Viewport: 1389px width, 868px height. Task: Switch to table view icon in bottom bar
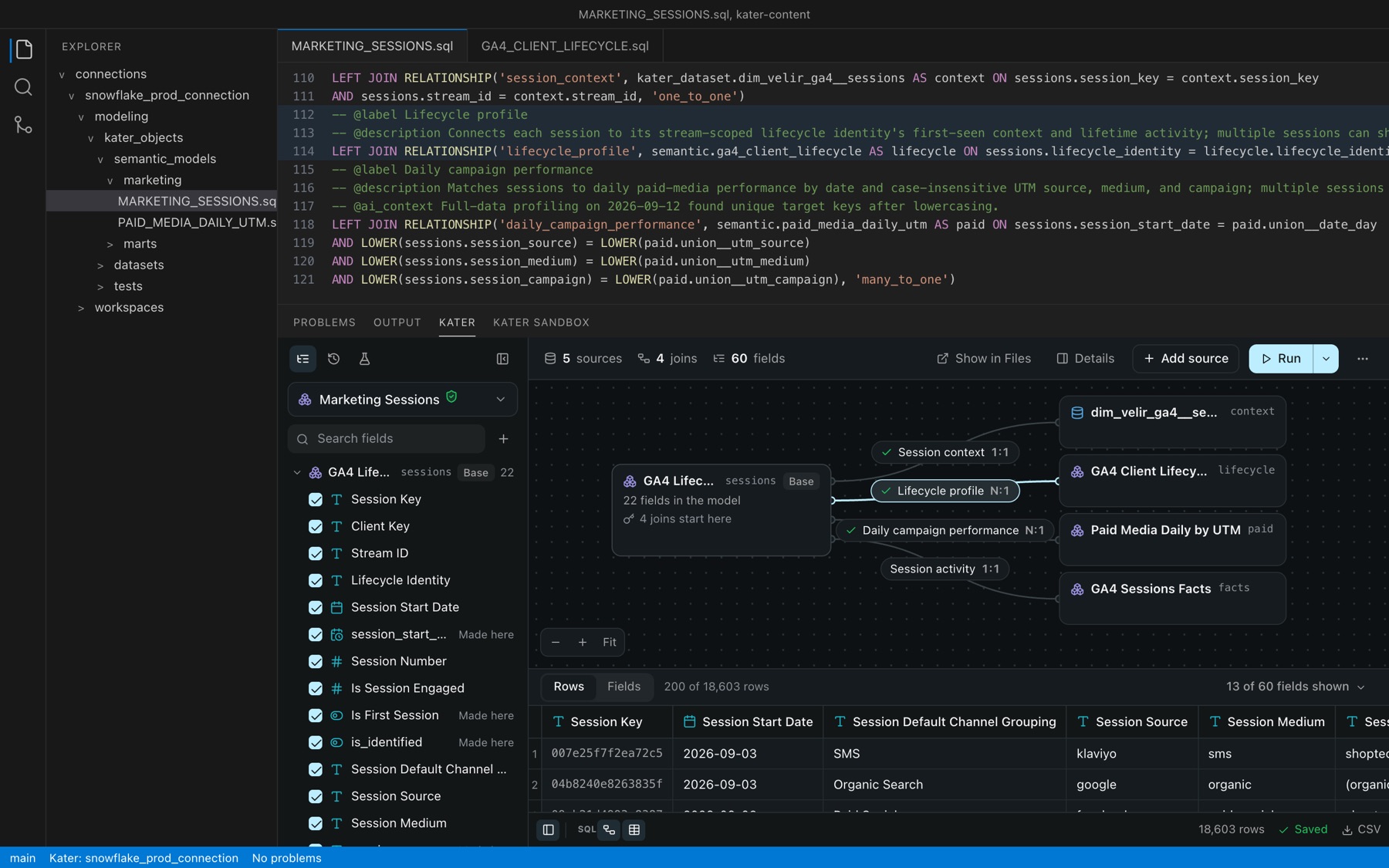click(634, 830)
